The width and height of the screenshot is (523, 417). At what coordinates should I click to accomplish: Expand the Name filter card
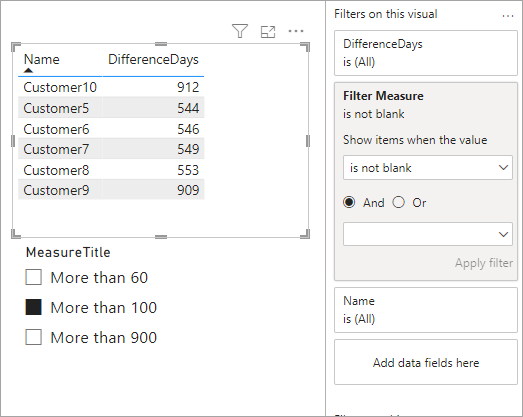426,310
